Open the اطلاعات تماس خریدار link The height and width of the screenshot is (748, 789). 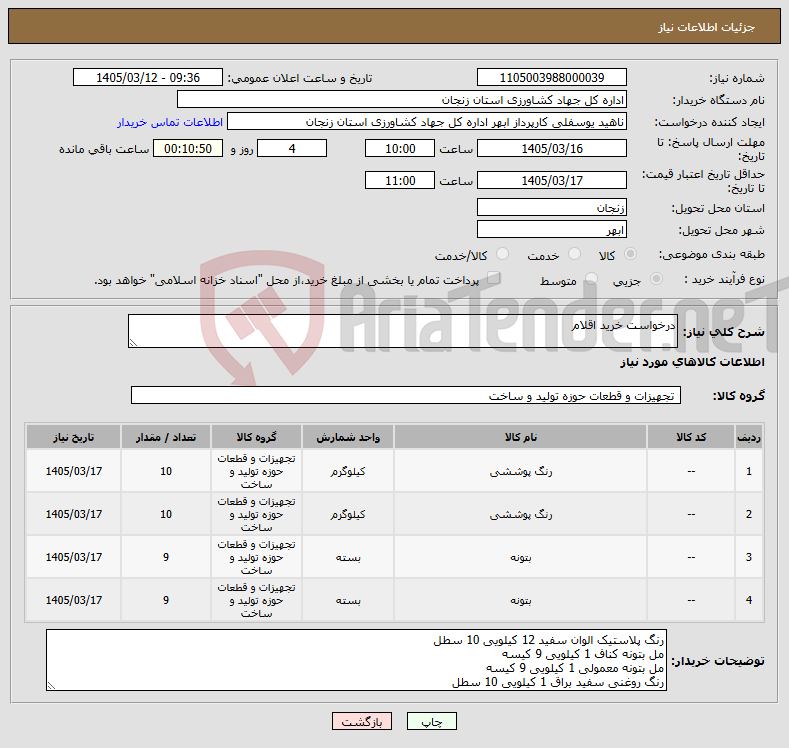[170, 122]
